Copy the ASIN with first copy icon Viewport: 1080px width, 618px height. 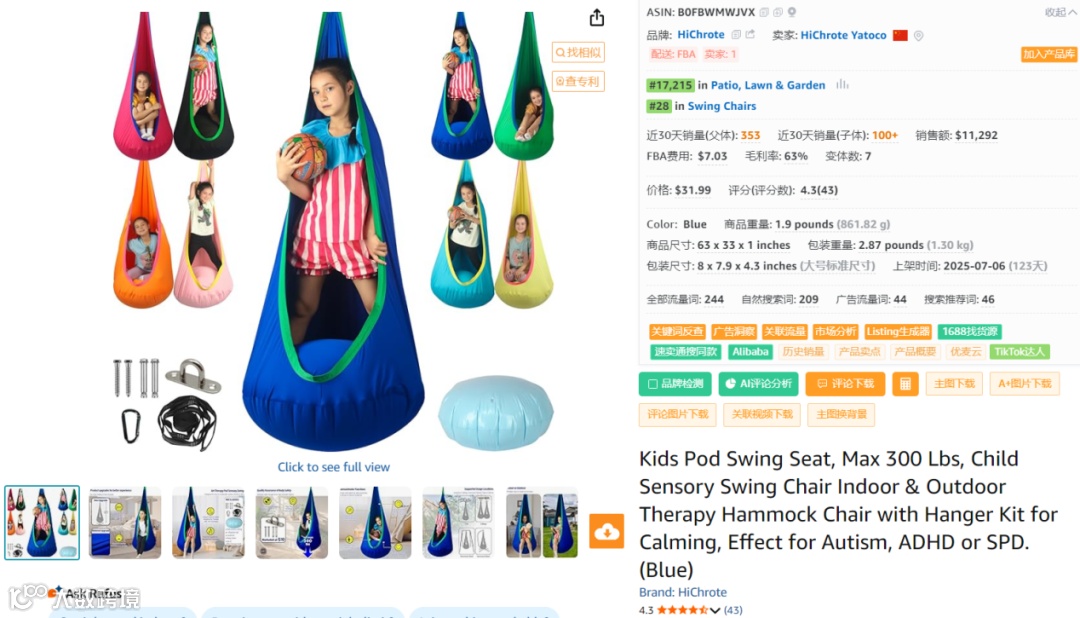coord(764,12)
